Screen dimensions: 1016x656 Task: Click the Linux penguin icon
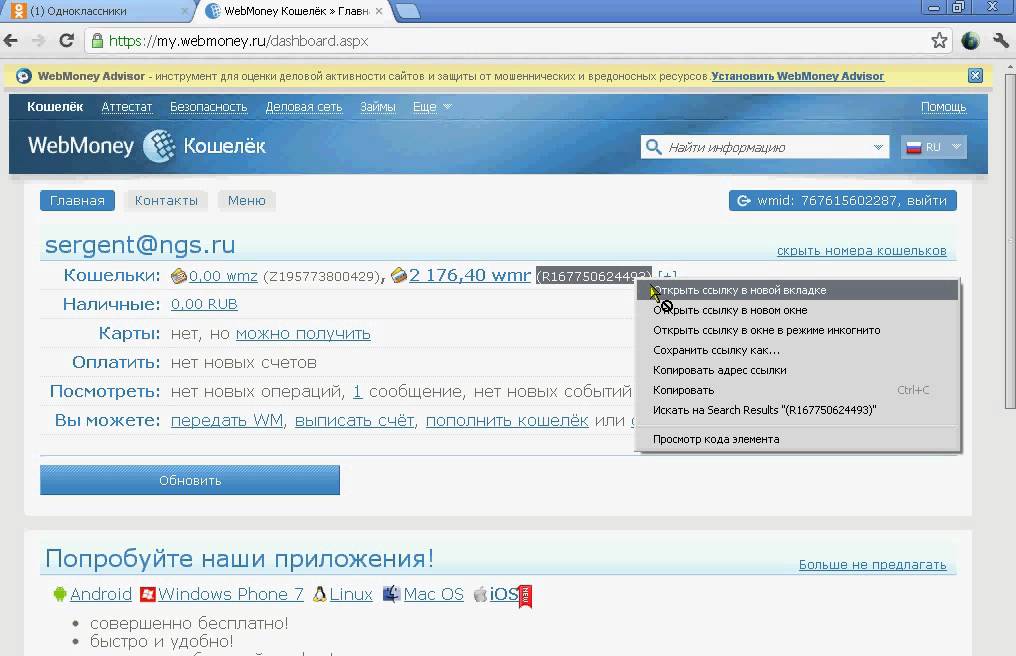point(319,594)
